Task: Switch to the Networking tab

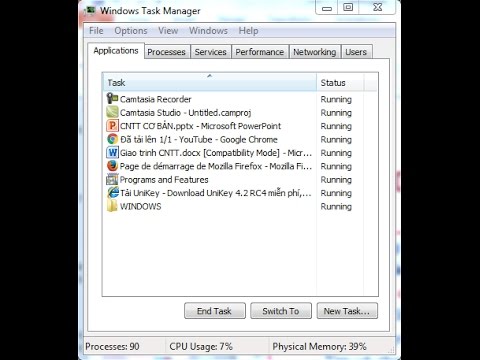Action: click(x=315, y=52)
